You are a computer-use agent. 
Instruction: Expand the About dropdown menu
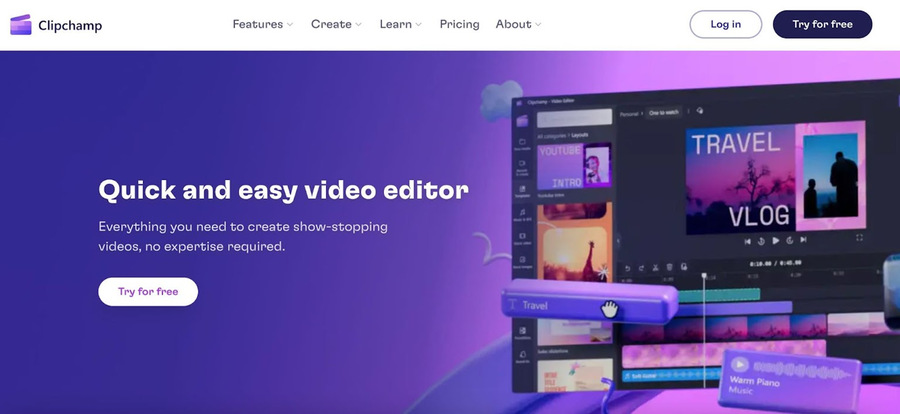(x=518, y=24)
